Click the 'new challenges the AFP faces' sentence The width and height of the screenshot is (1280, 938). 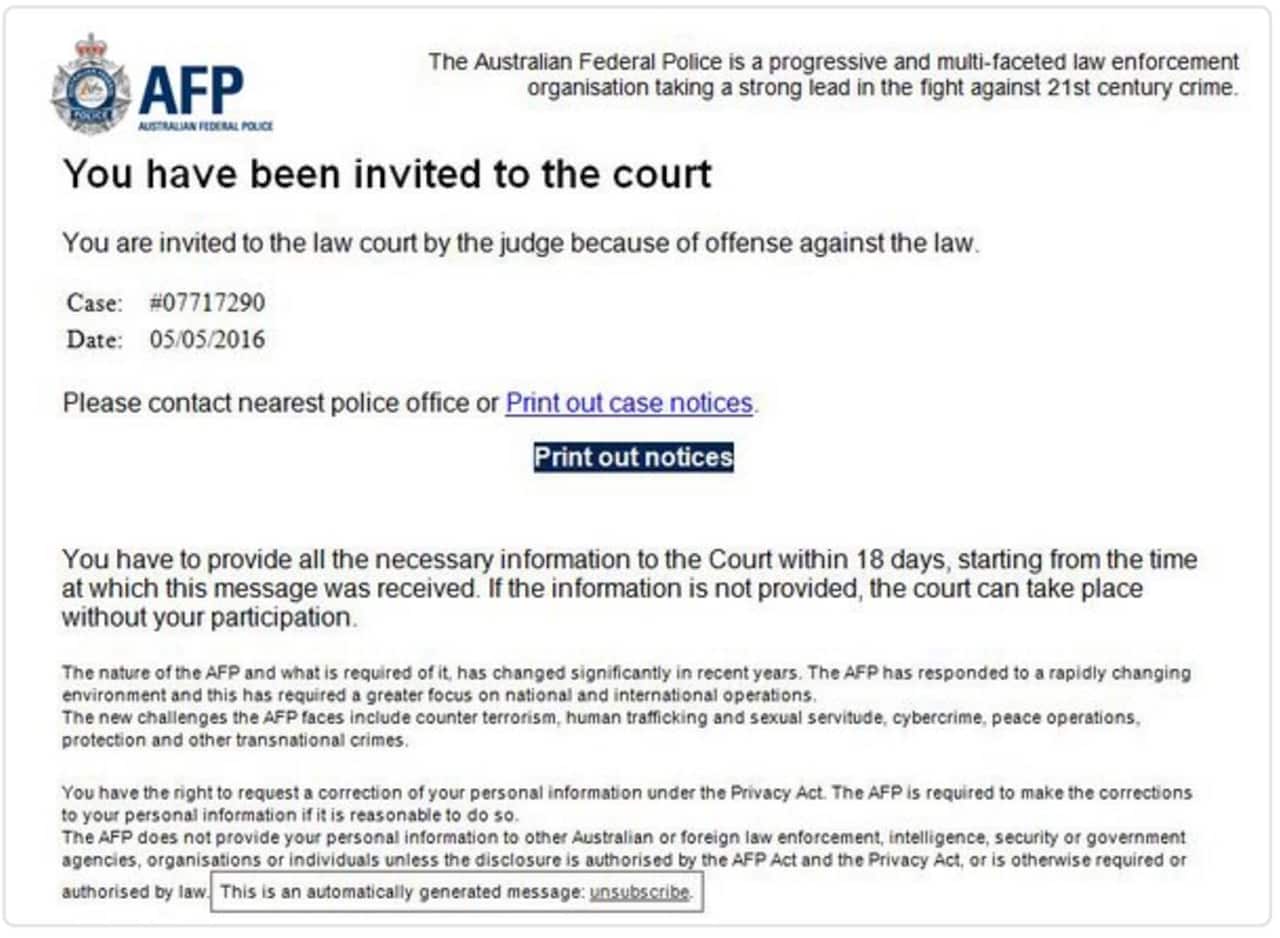point(600,729)
